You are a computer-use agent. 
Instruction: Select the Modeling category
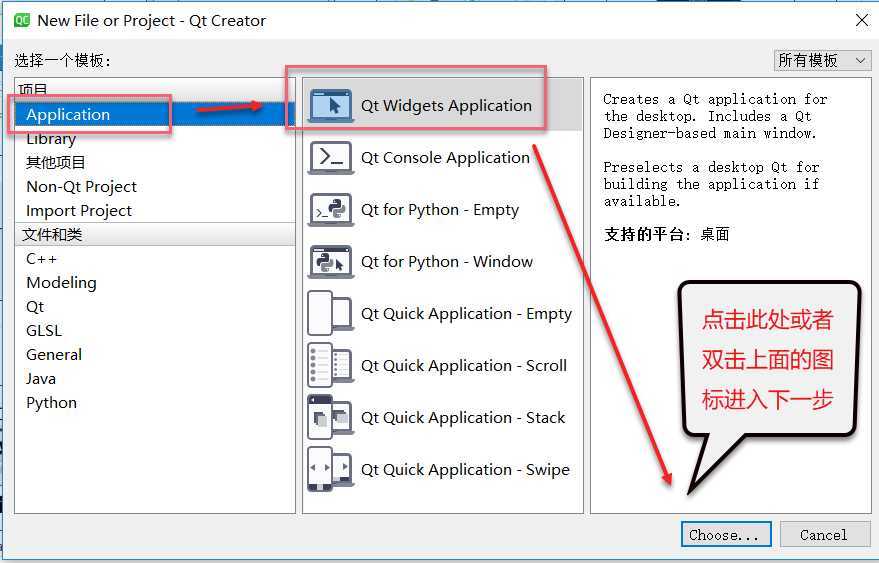click(155, 283)
